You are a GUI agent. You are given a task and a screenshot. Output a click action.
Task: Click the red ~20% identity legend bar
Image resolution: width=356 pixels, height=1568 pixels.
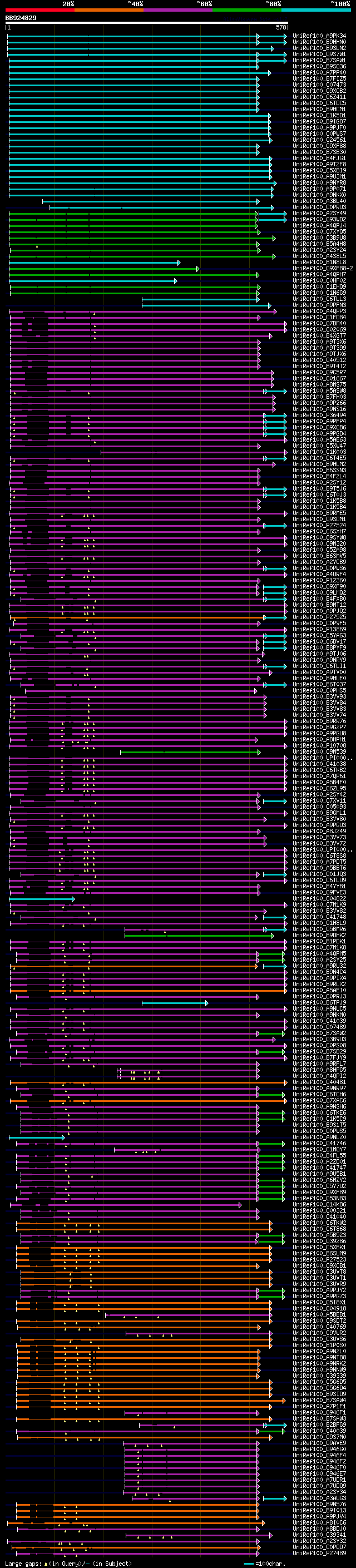[x=39, y=10]
